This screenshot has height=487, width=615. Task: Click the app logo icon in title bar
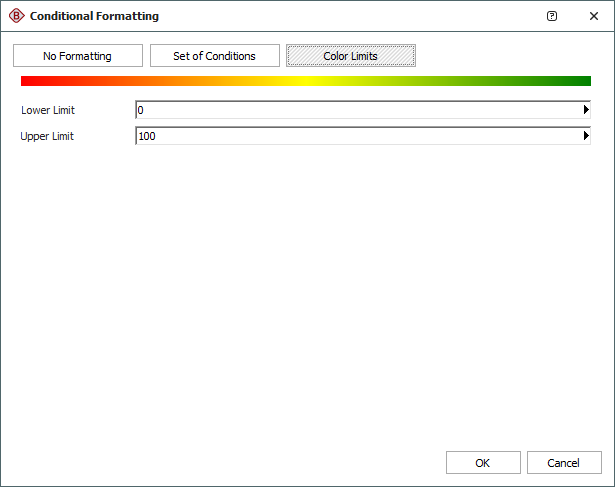16,16
